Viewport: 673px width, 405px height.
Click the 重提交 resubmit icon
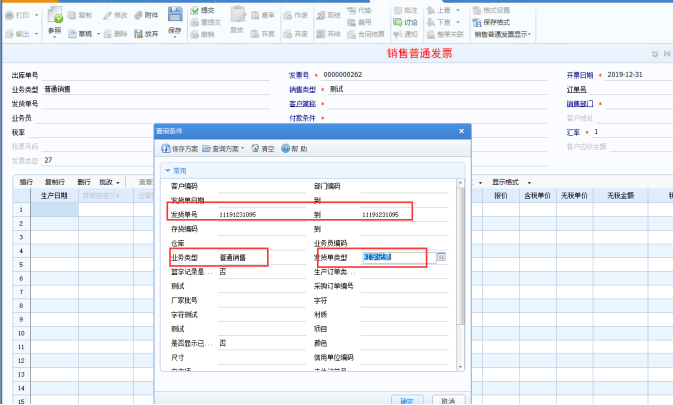195,22
